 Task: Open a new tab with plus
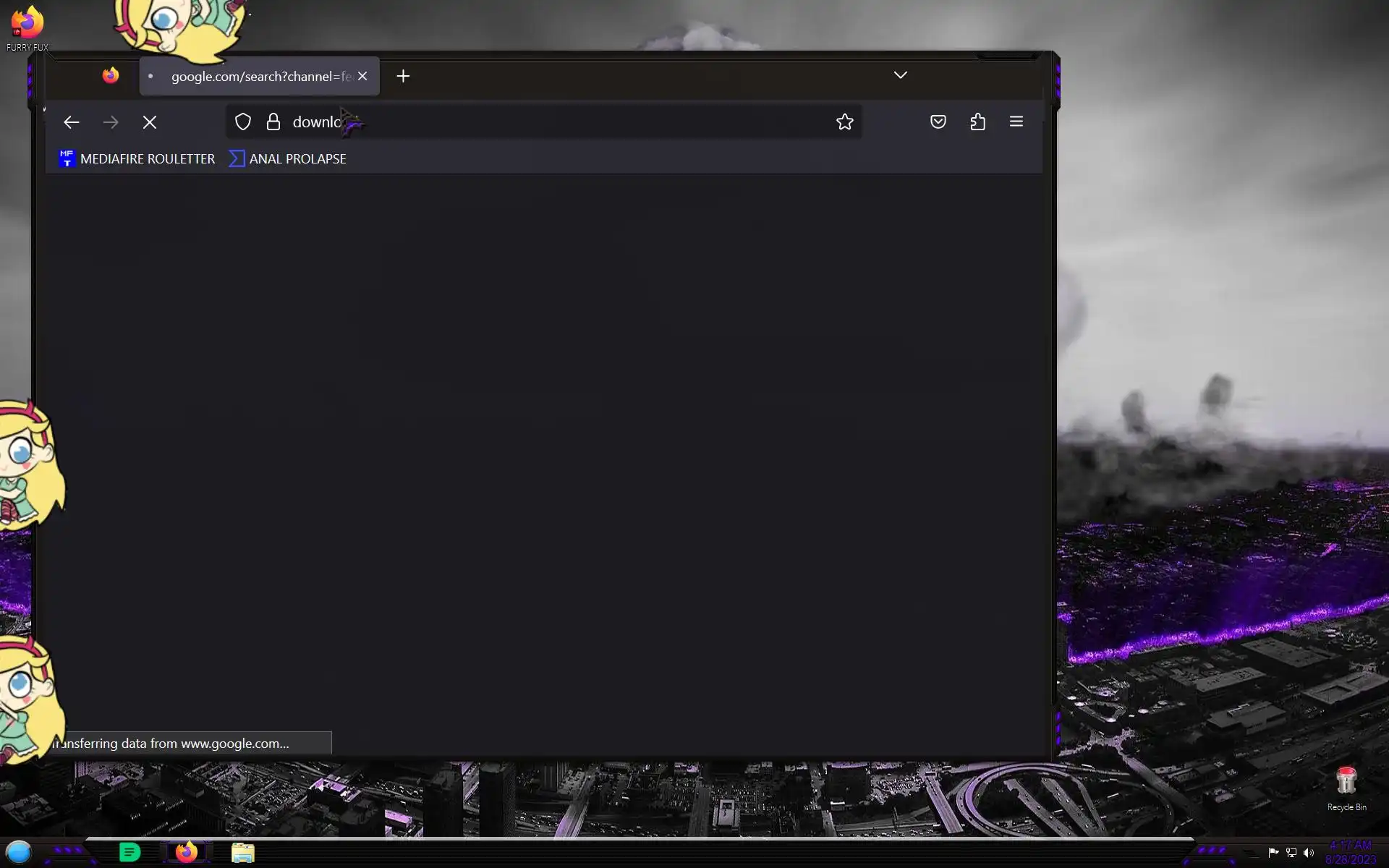(x=403, y=76)
